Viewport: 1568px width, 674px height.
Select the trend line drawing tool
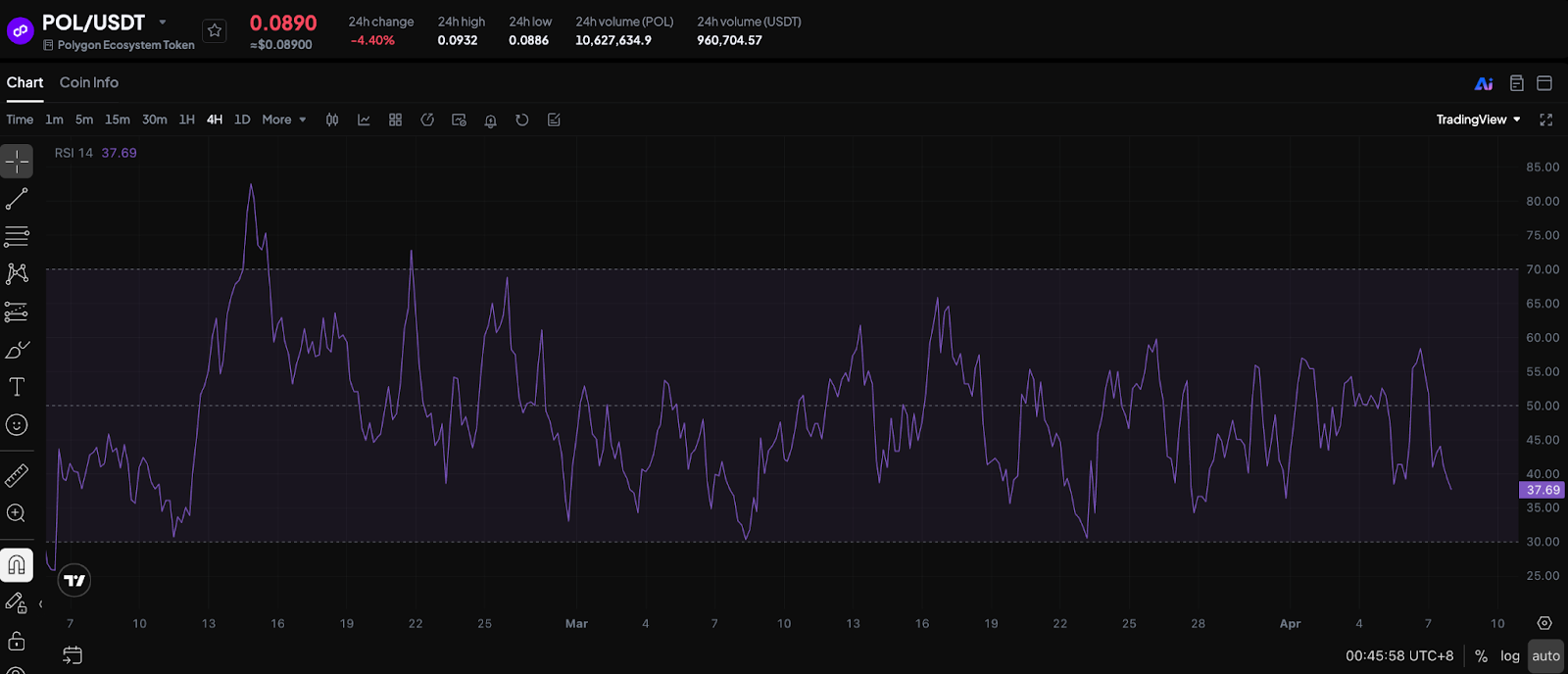pos(17,199)
